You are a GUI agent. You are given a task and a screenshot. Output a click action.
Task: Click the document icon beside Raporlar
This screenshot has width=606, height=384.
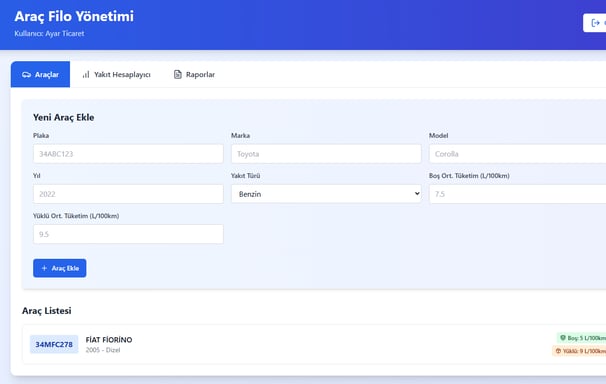(177, 74)
